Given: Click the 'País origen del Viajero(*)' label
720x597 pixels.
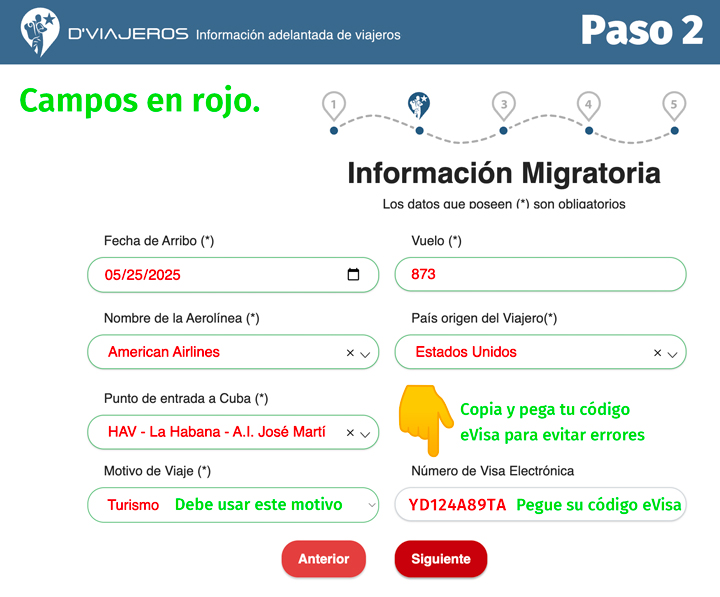Looking at the screenshot, I should tap(484, 318).
